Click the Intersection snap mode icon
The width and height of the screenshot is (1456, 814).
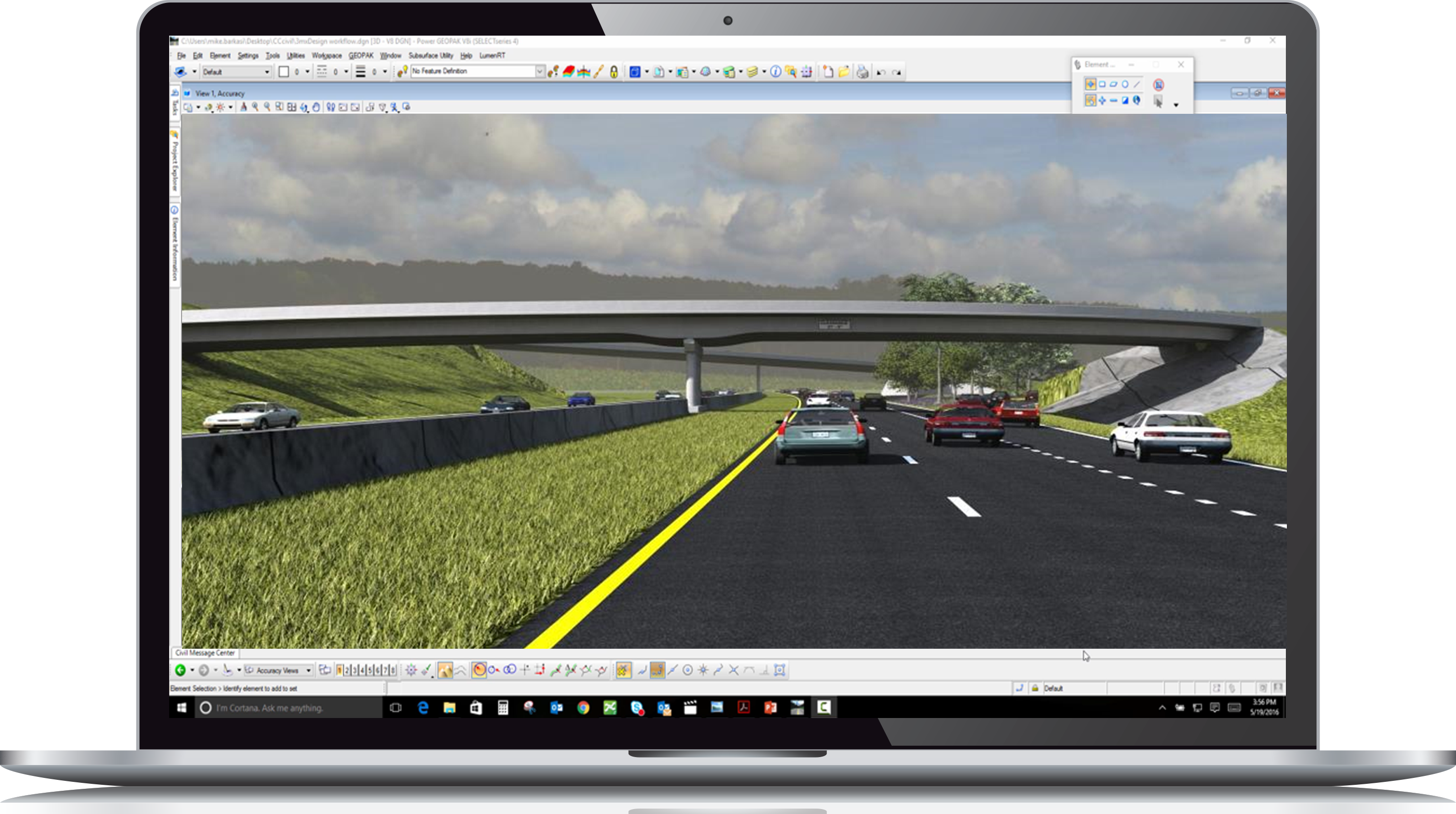pyautogui.click(x=733, y=670)
